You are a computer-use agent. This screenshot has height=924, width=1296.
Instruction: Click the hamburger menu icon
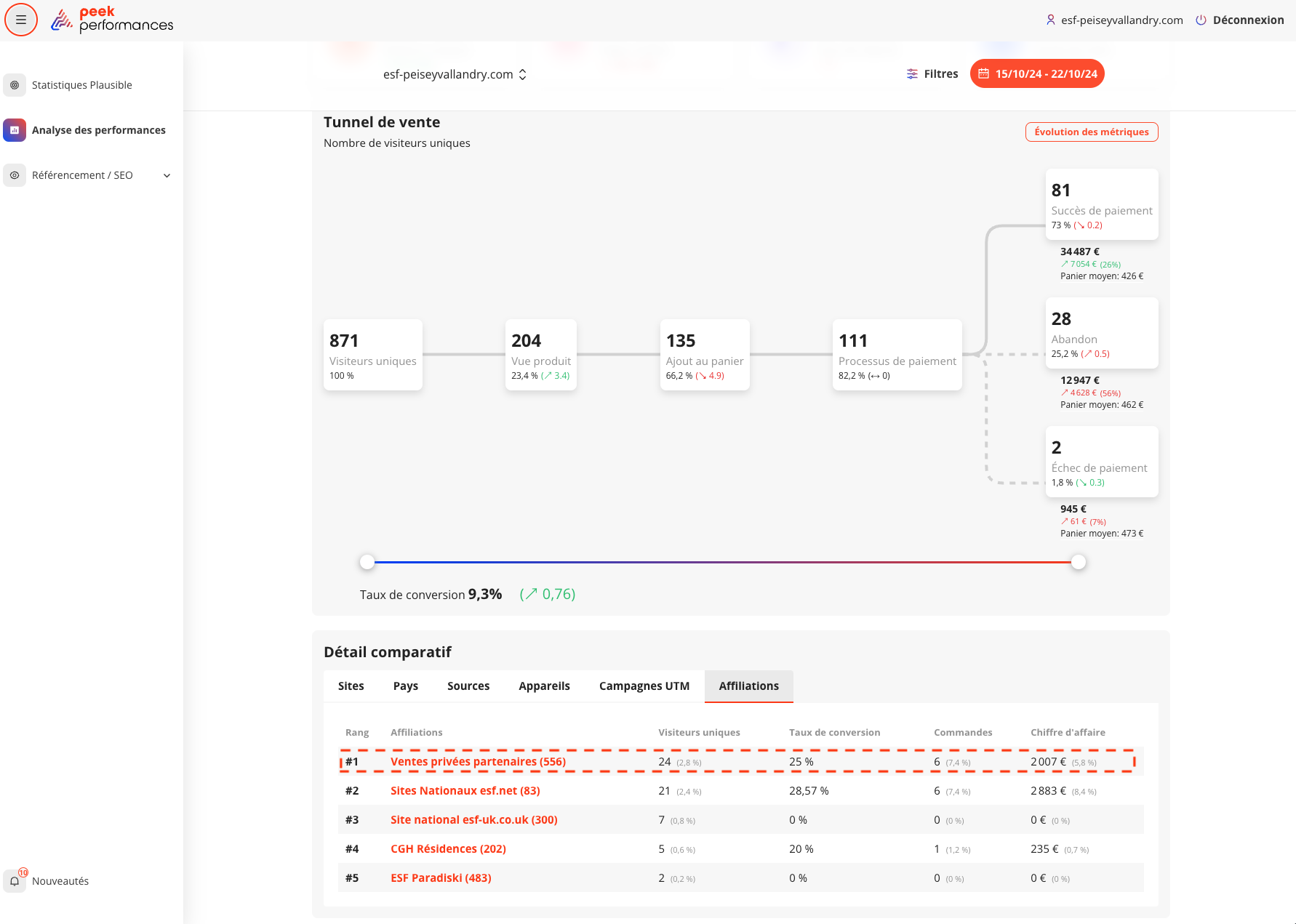[21, 20]
